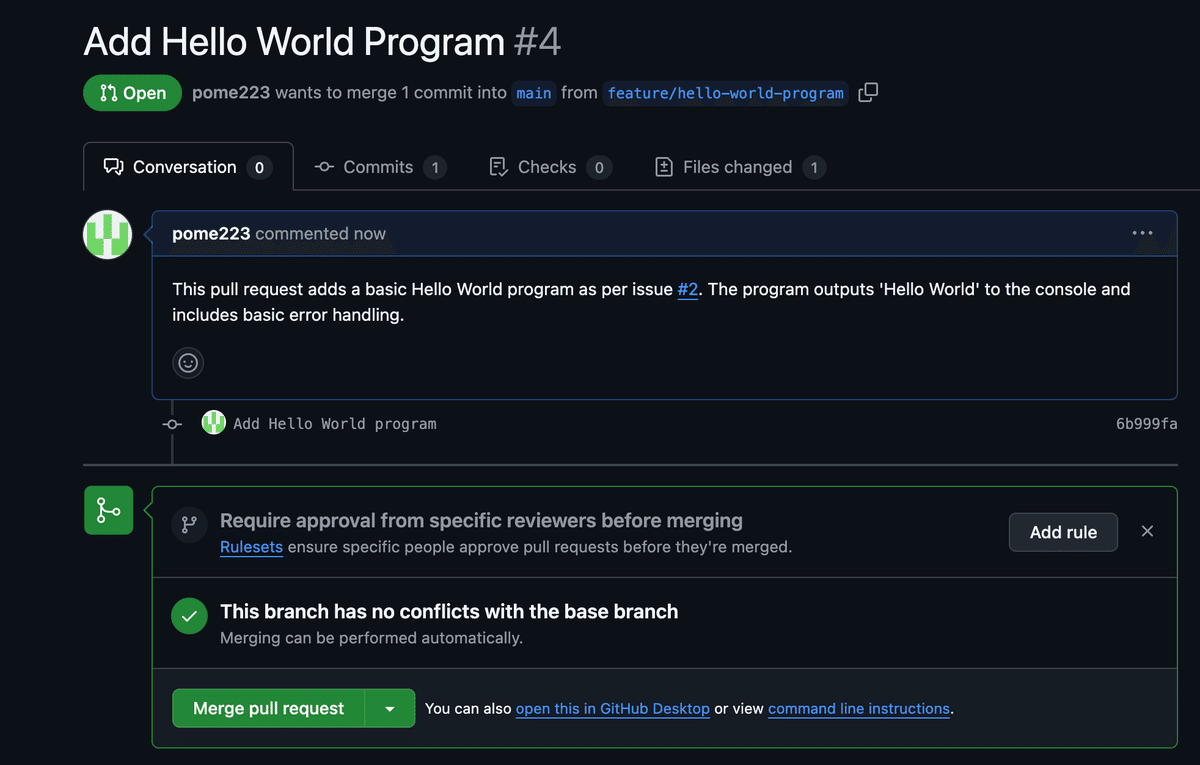Click the green merge status icon
Screen dimensions: 1200x765
tap(108, 510)
